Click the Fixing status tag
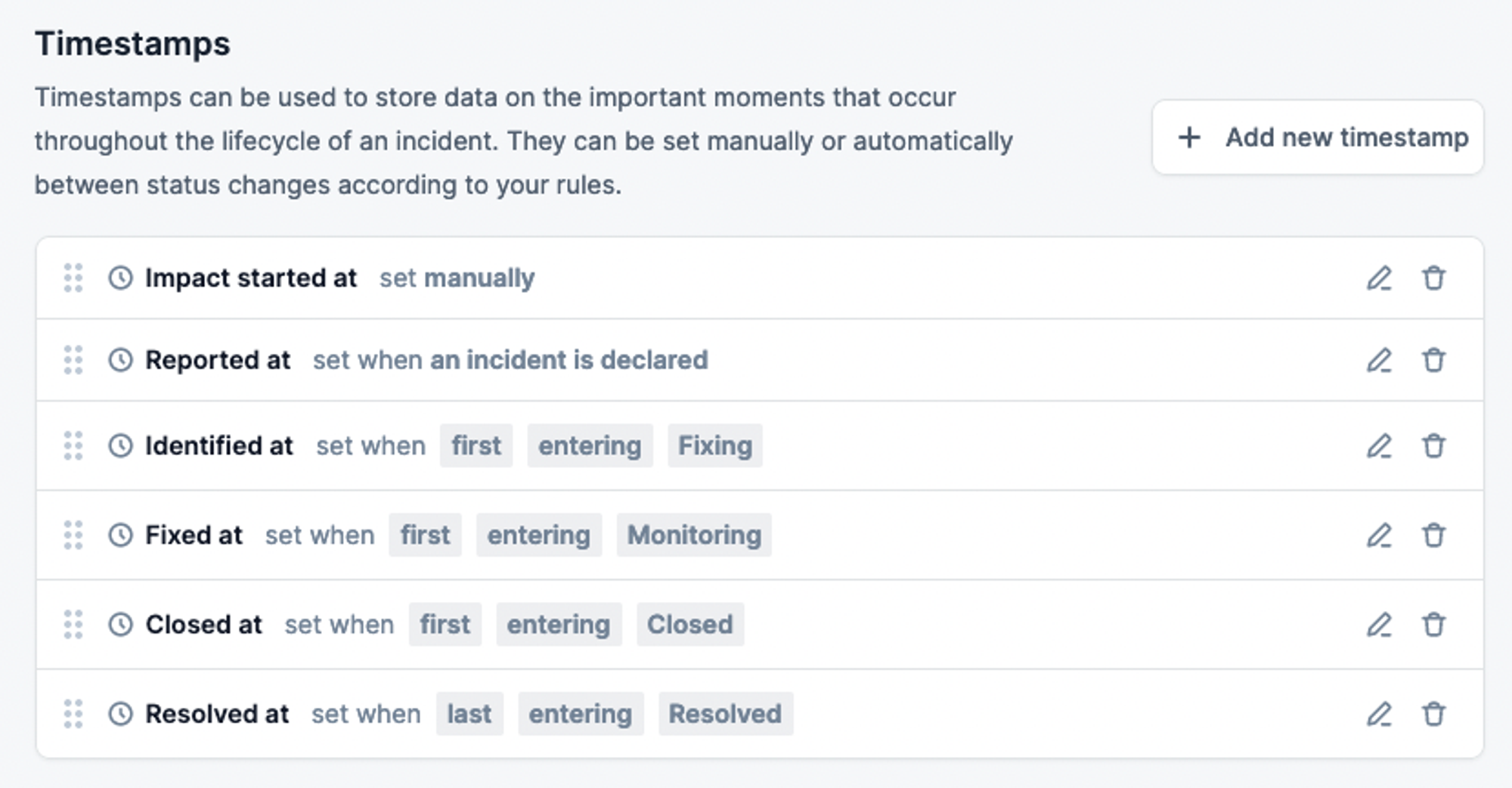 [x=714, y=446]
